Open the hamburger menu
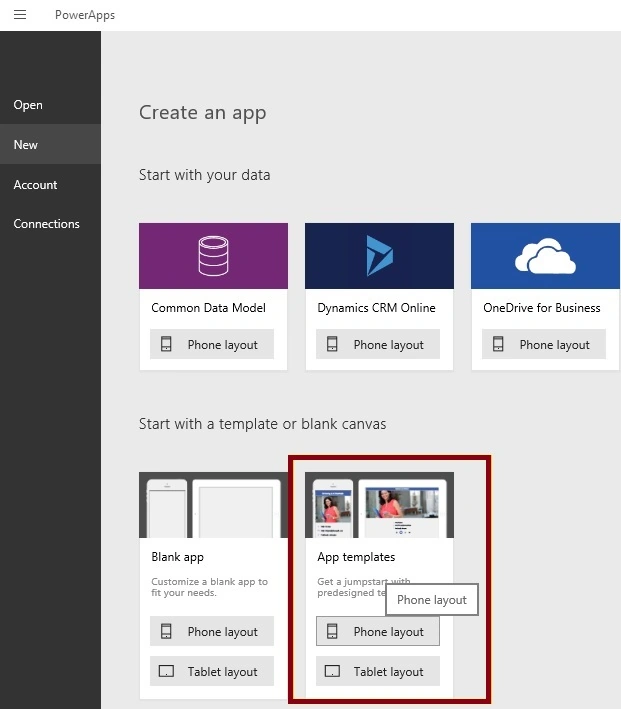Screen dimensions: 621x709 pyautogui.click(x=20, y=15)
